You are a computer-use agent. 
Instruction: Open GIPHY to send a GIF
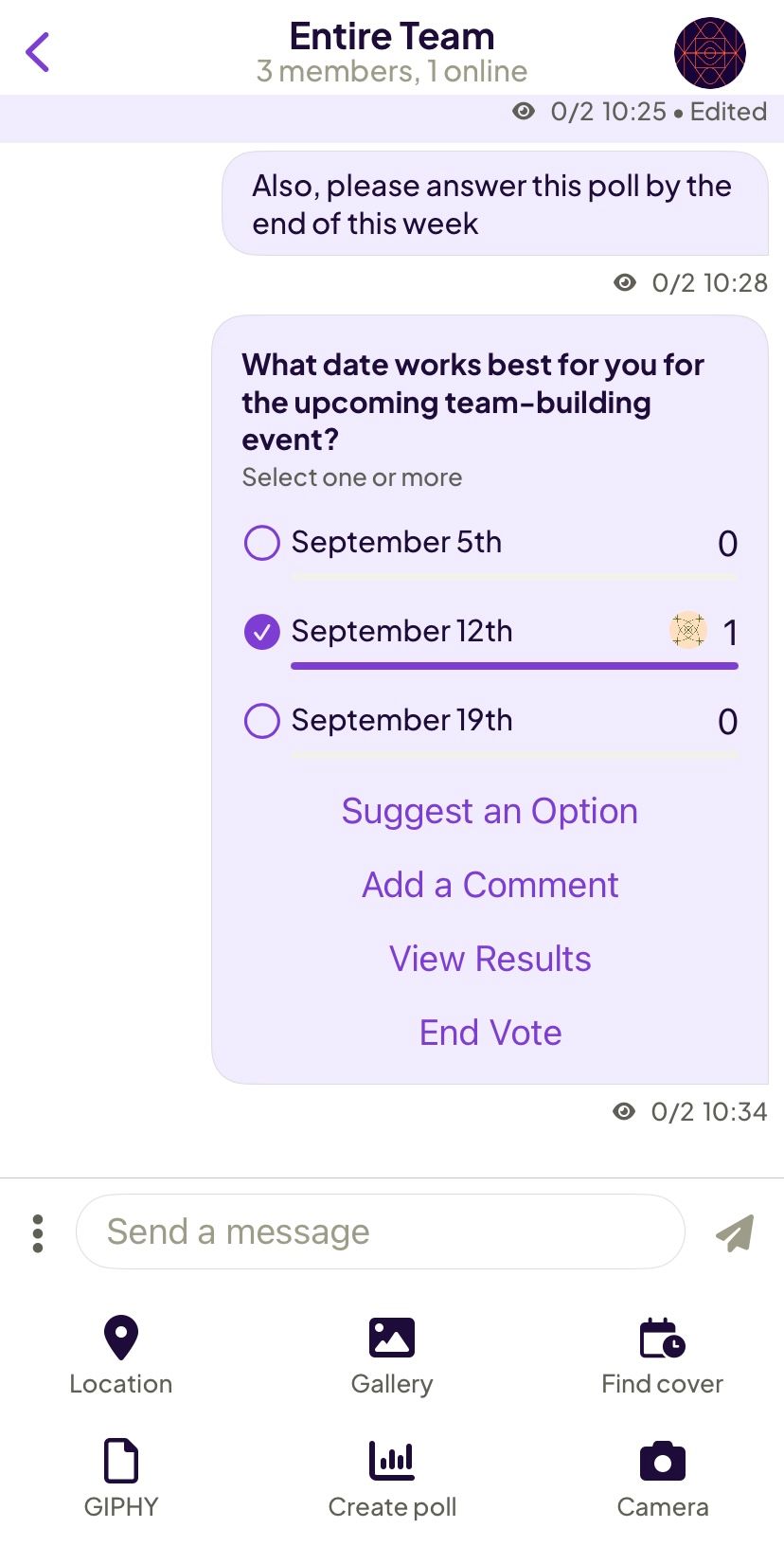pos(121,1480)
